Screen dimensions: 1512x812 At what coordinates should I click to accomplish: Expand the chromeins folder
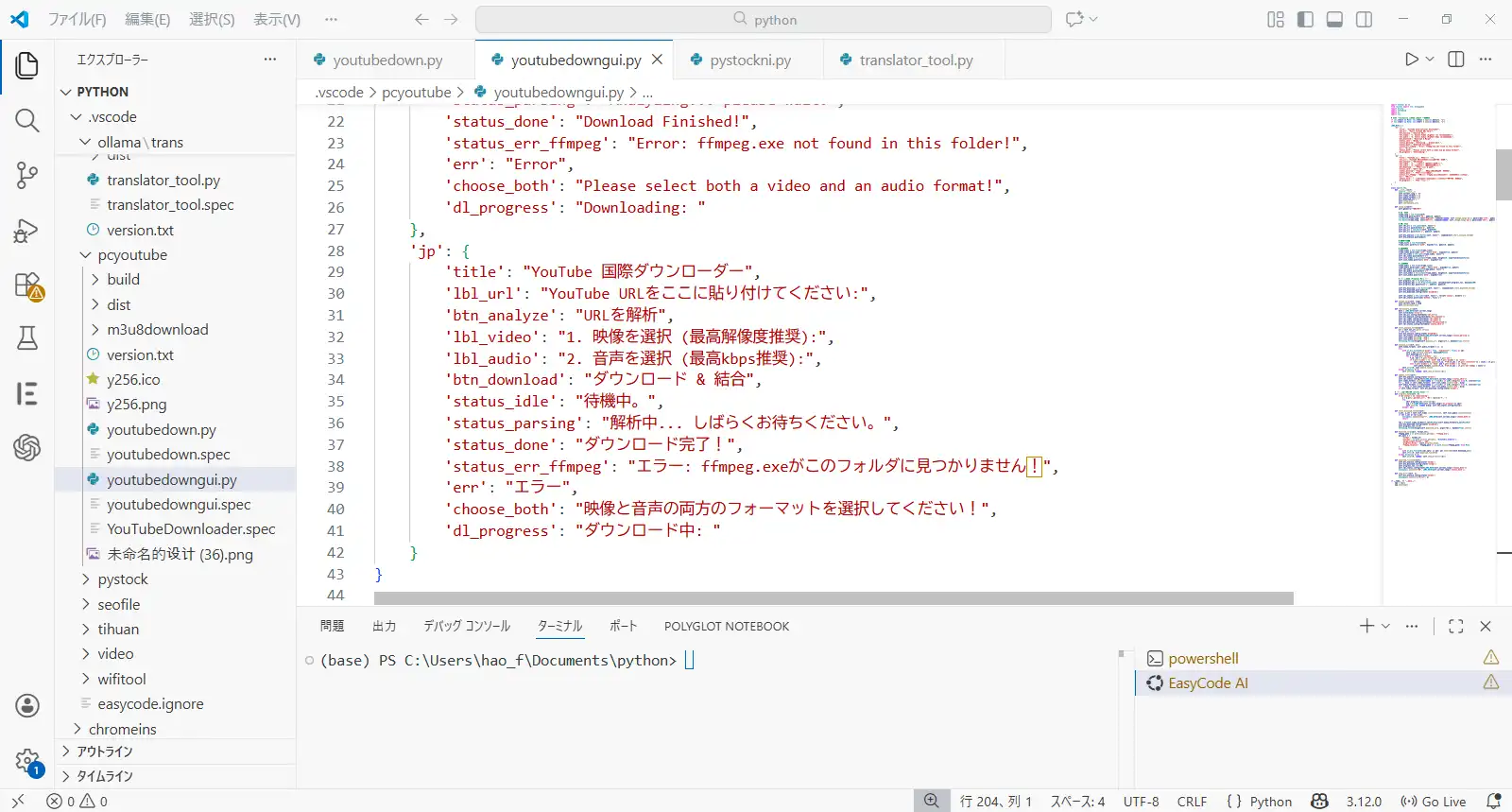click(123, 729)
